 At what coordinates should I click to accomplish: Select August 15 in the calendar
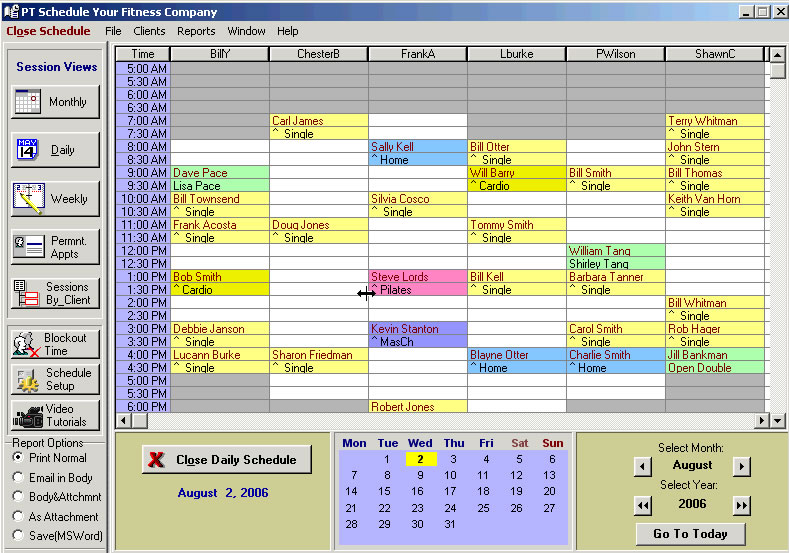click(384, 491)
